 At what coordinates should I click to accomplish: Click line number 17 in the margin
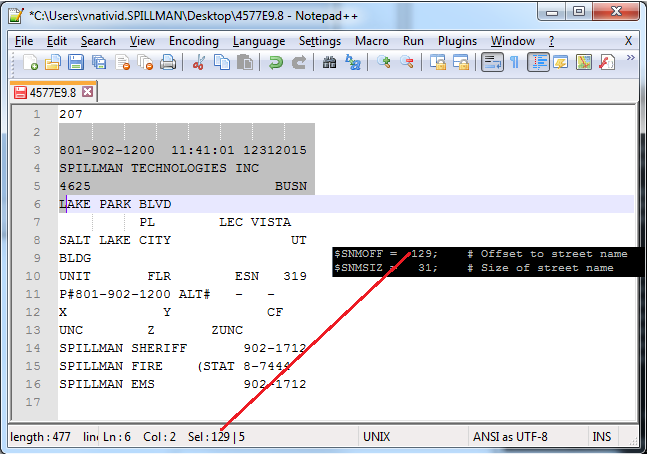tap(33, 402)
